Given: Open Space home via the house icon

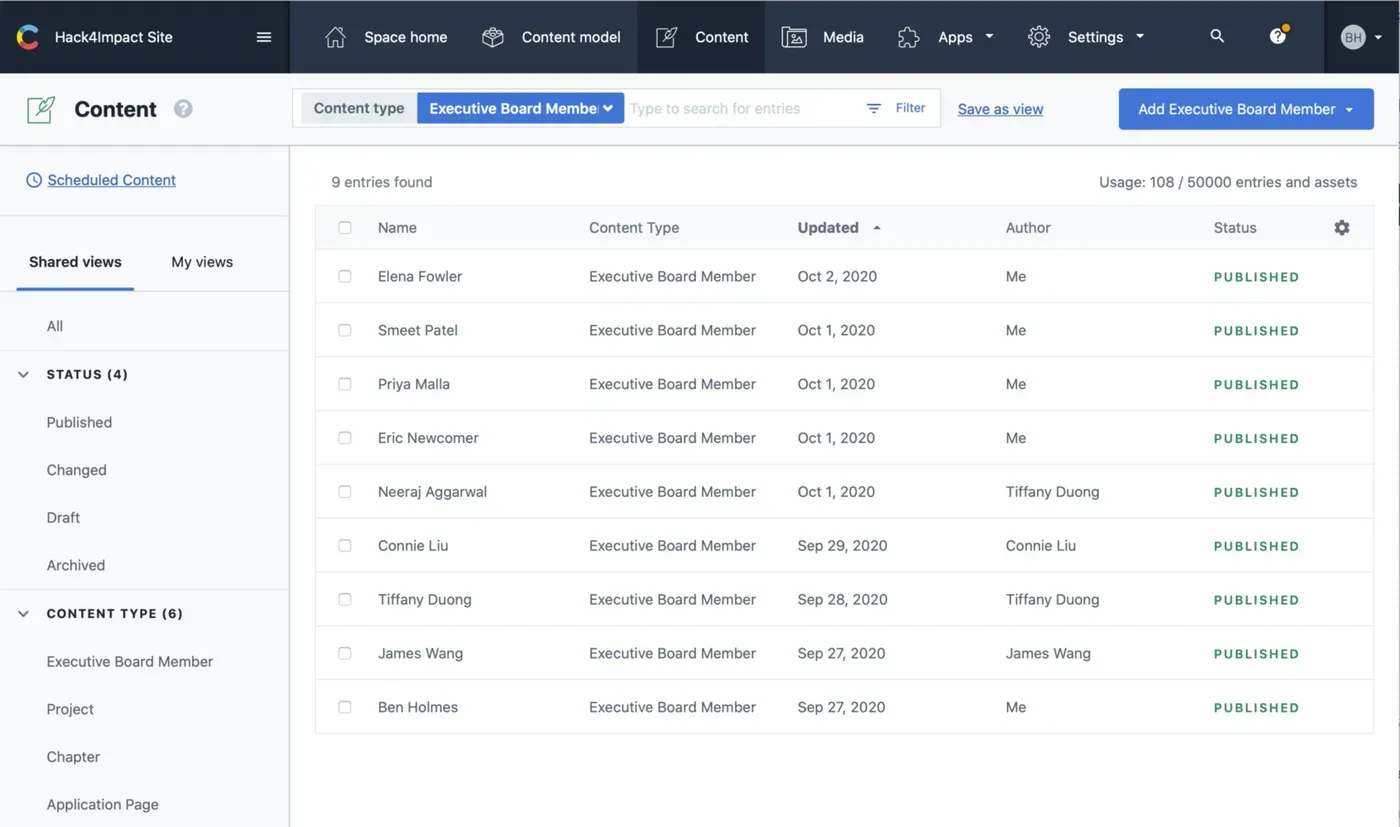Looking at the screenshot, I should pyautogui.click(x=335, y=37).
